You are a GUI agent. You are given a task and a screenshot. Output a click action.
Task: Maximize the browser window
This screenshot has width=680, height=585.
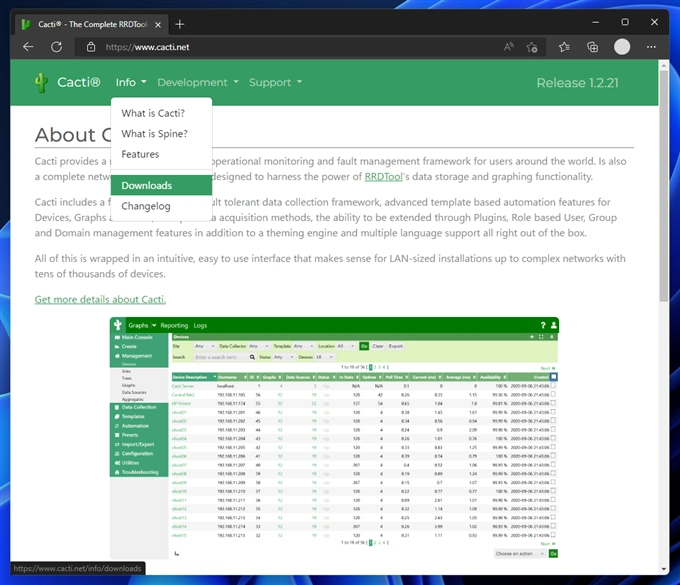coord(625,22)
